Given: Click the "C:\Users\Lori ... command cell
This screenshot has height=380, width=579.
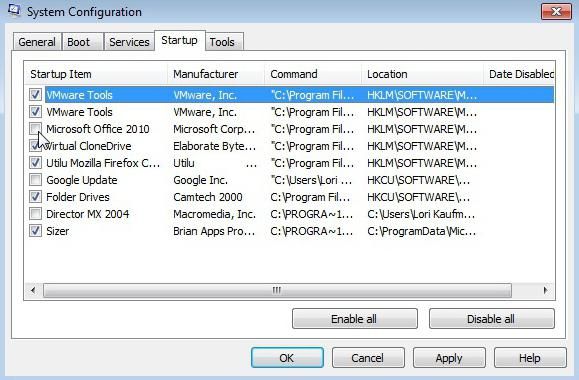Looking at the screenshot, I should (311, 180).
